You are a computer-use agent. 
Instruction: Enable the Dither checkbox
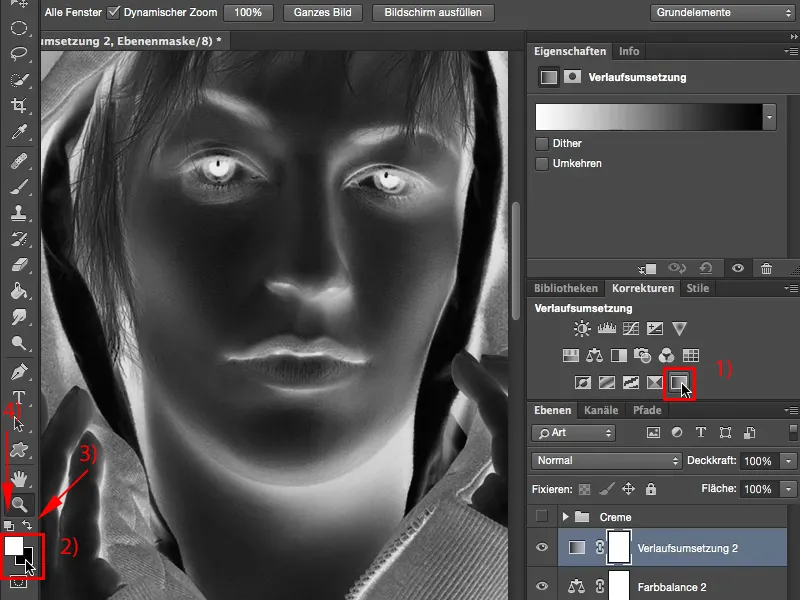pos(543,143)
